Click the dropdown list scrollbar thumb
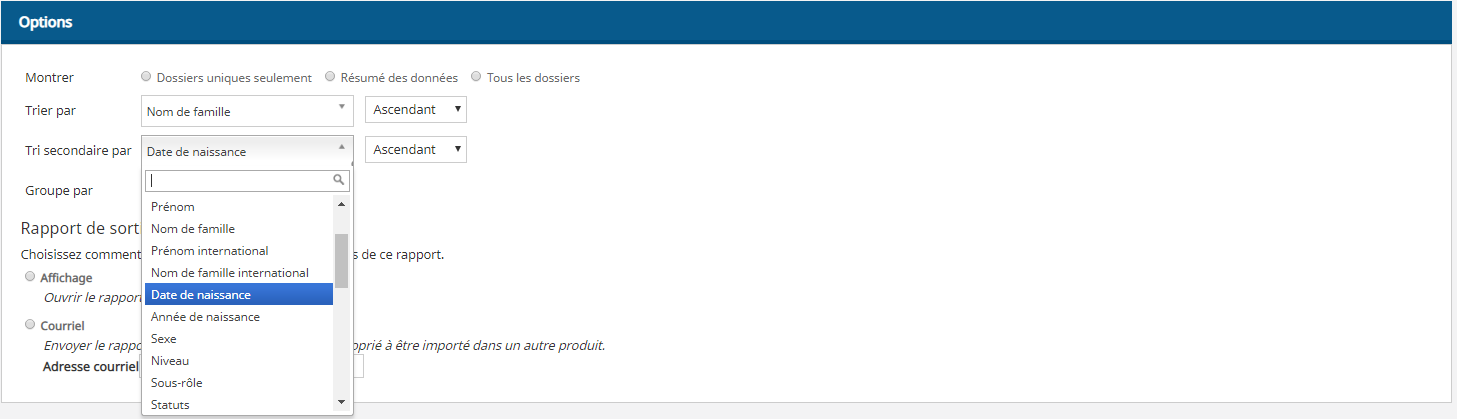Viewport: 1457px width, 419px height. point(341,260)
